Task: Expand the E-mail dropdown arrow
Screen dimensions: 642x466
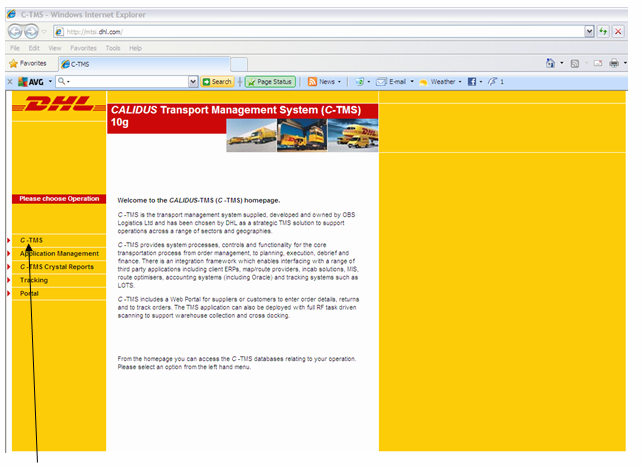Action: click(x=412, y=81)
